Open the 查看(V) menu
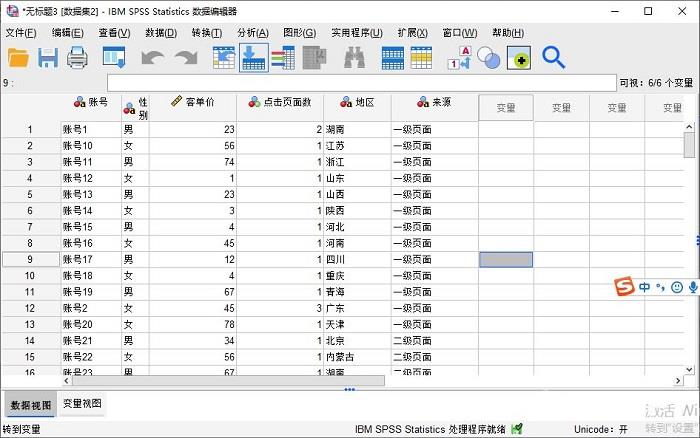Viewport: 700px width, 438px height. (114, 33)
